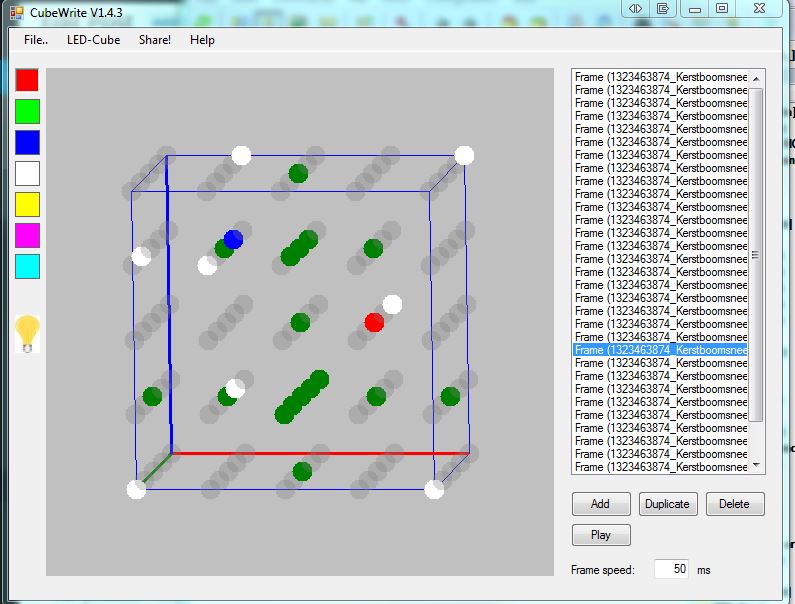Image resolution: width=795 pixels, height=604 pixels.
Task: Click the title bar button beside the double-arrow
Action: 663,9
